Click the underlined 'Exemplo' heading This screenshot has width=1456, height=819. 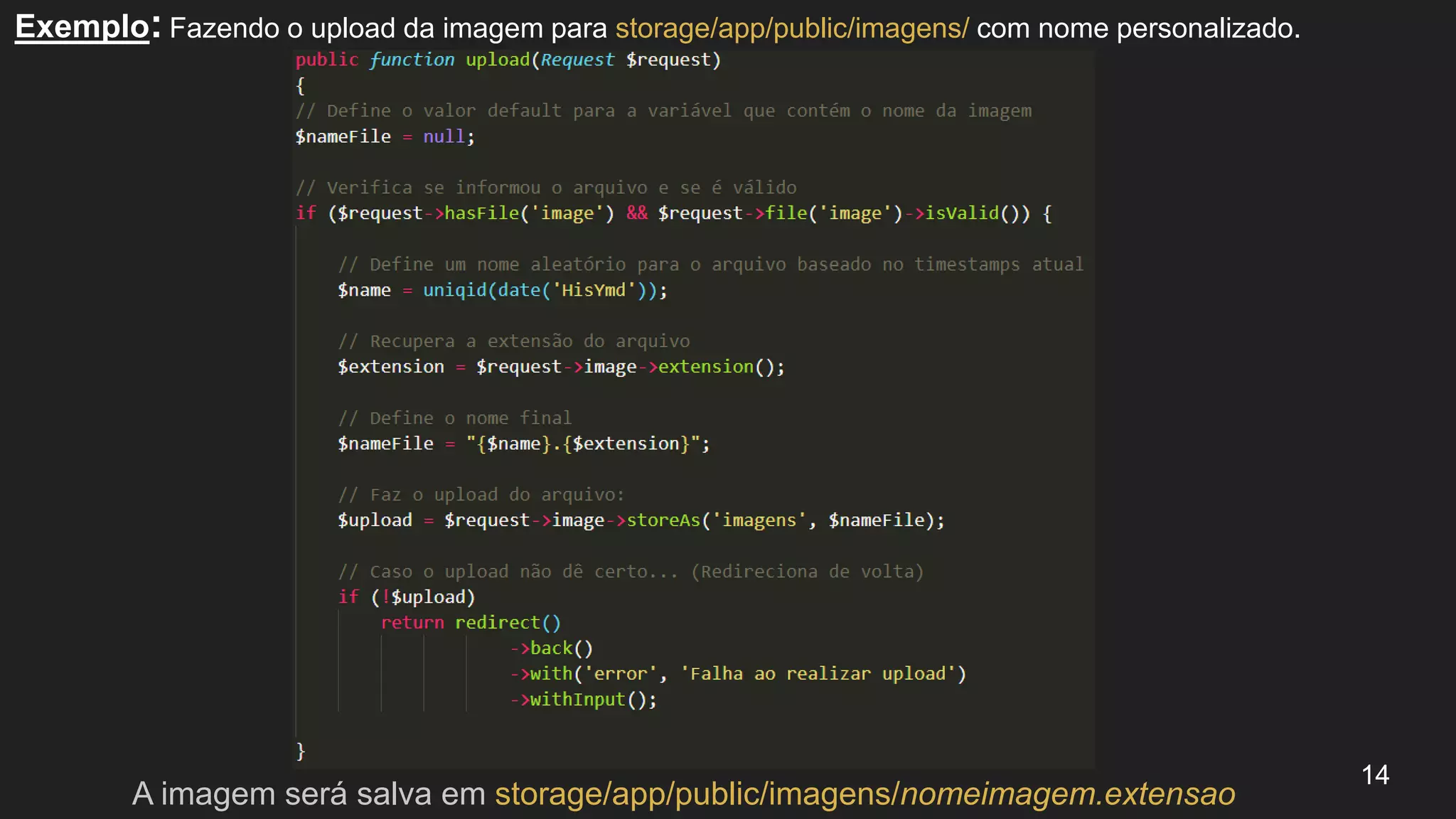[82, 28]
